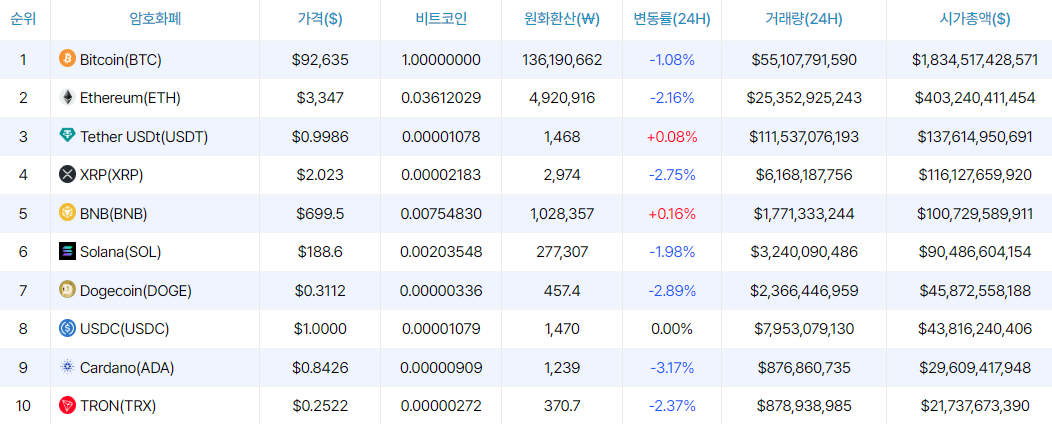Open the Bitcoin(BTC) coin link
This screenshot has width=1052, height=424.
[x=121, y=60]
